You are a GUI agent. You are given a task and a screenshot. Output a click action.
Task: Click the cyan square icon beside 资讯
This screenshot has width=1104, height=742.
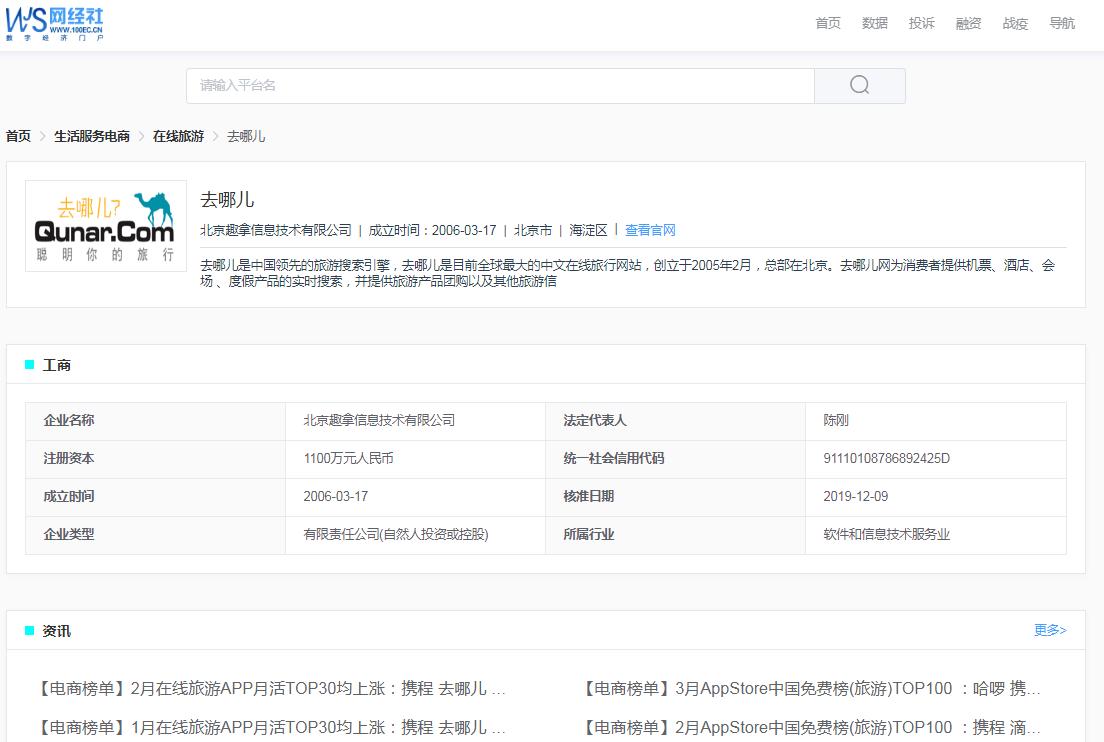click(x=31, y=630)
